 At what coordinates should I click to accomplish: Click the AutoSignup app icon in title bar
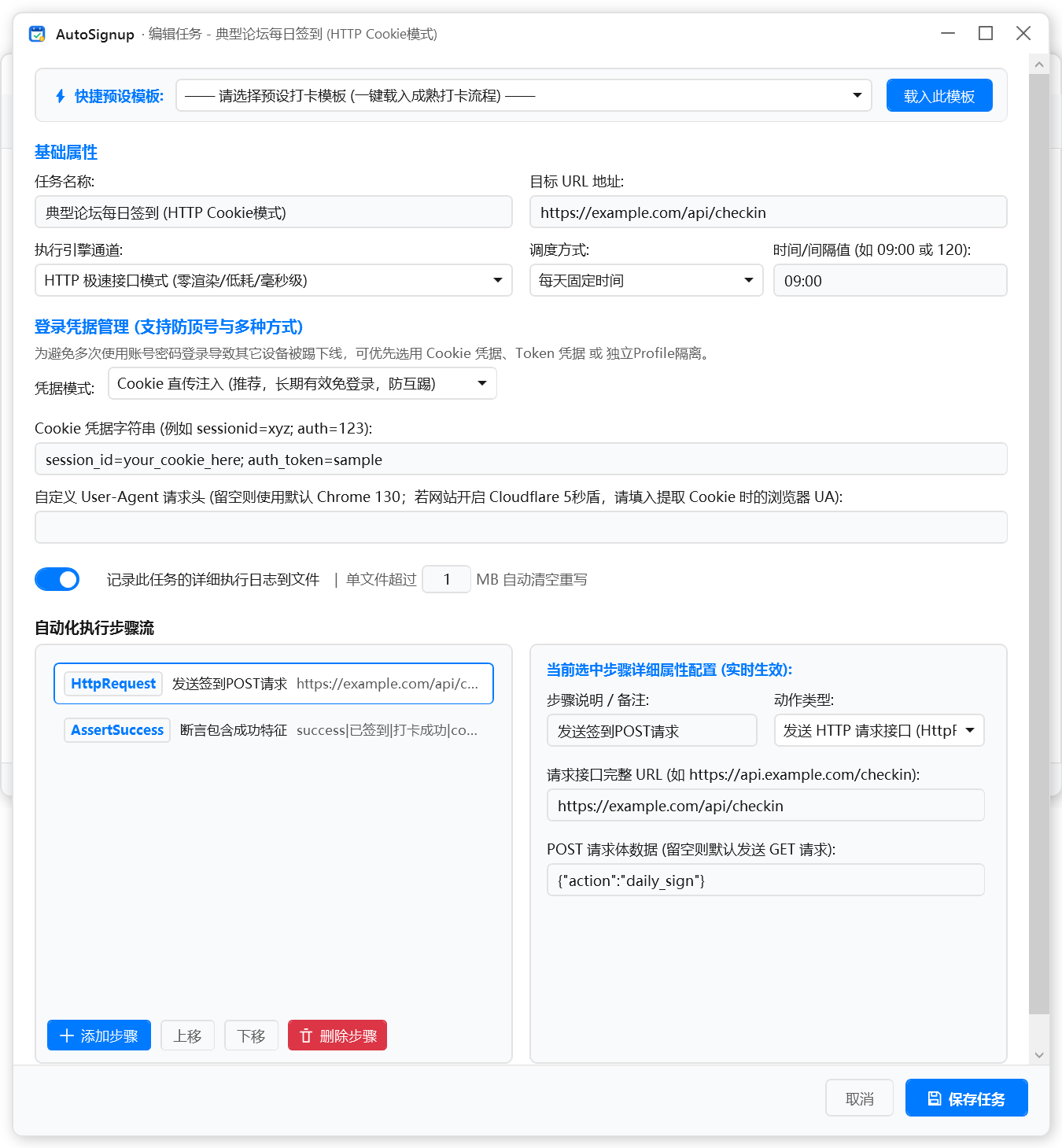coord(37,34)
